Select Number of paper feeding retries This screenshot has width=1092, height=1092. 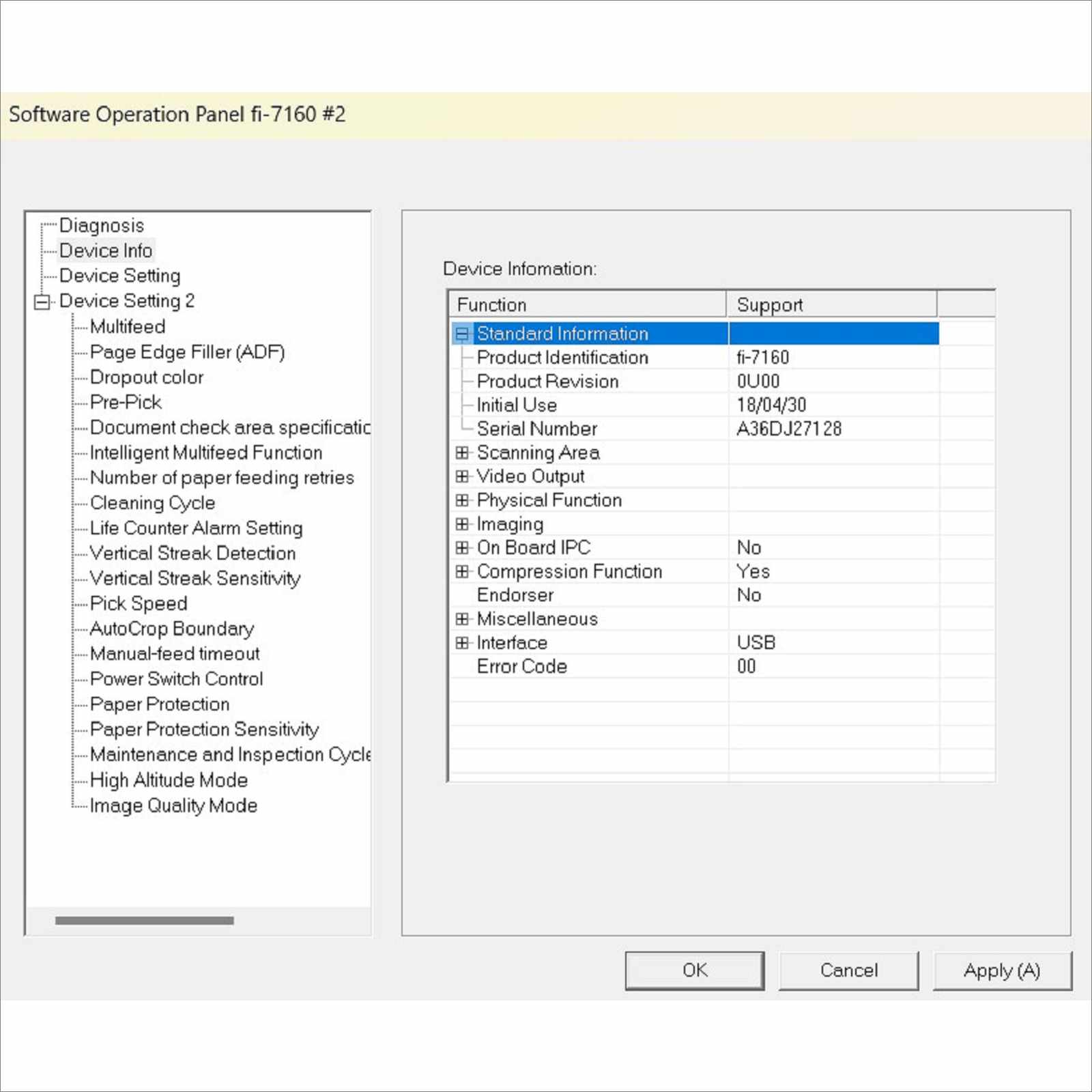coord(222,478)
